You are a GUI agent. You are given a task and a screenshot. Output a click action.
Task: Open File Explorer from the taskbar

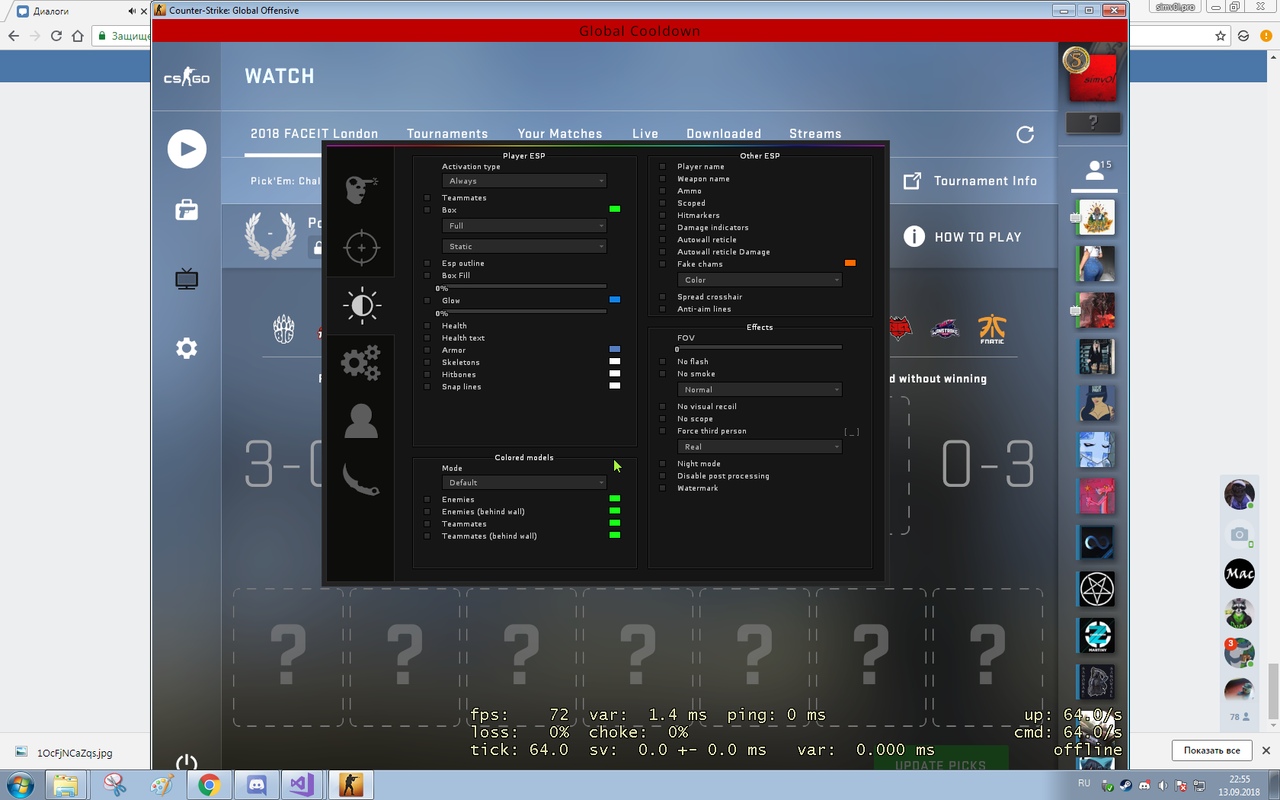pyautogui.click(x=66, y=784)
